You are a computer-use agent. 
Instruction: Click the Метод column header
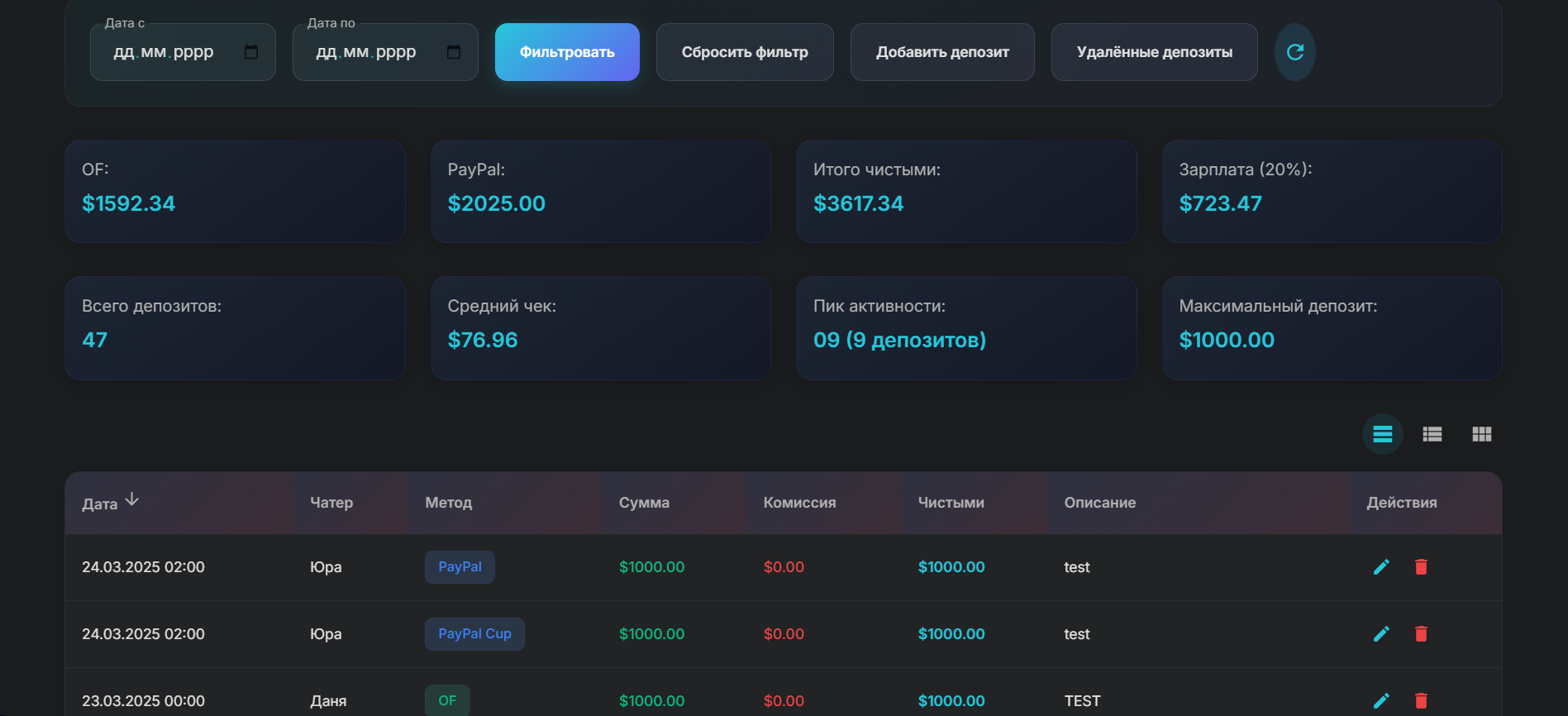448,503
